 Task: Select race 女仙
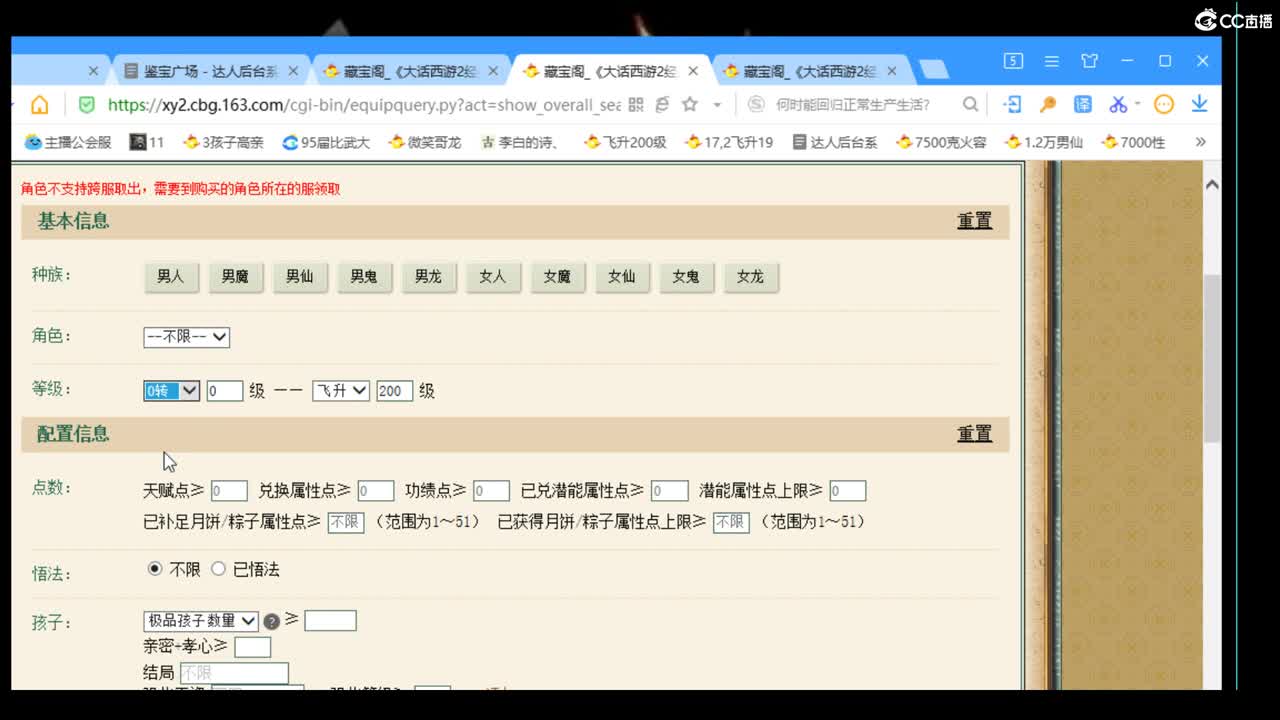(x=622, y=277)
